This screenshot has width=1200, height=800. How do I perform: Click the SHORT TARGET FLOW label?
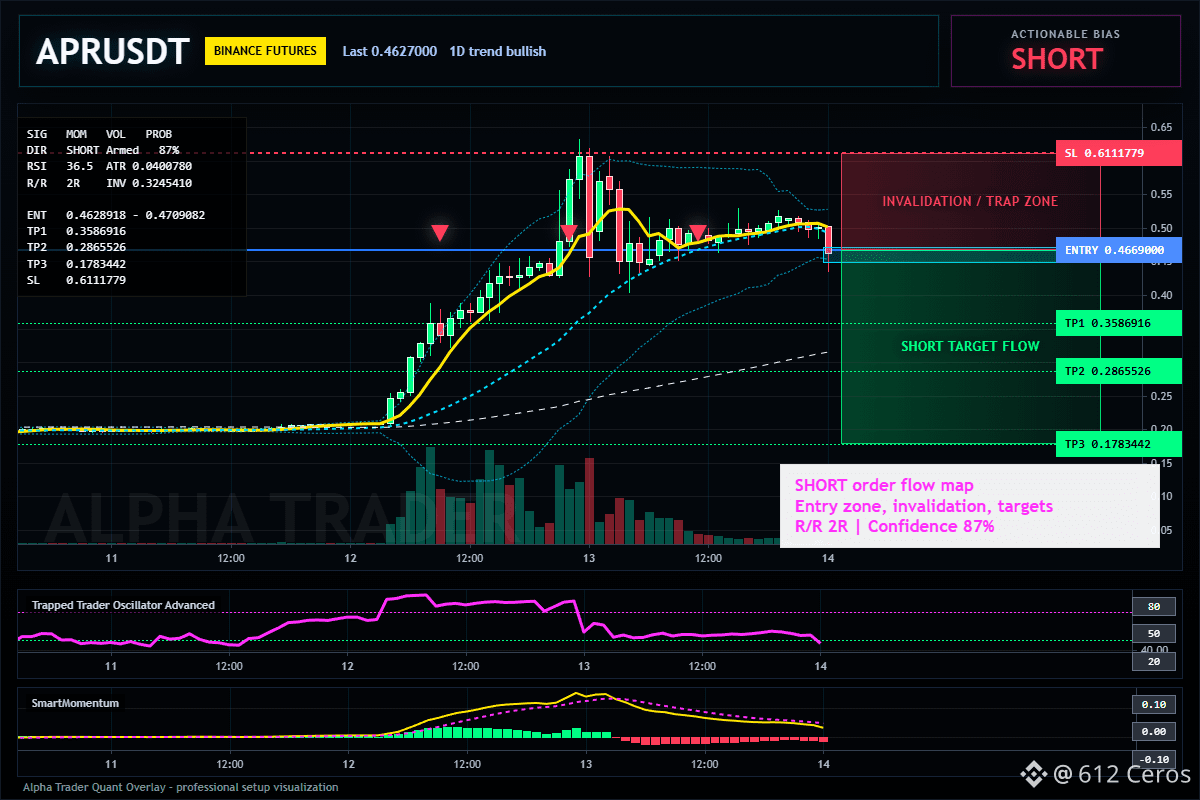[x=970, y=347]
